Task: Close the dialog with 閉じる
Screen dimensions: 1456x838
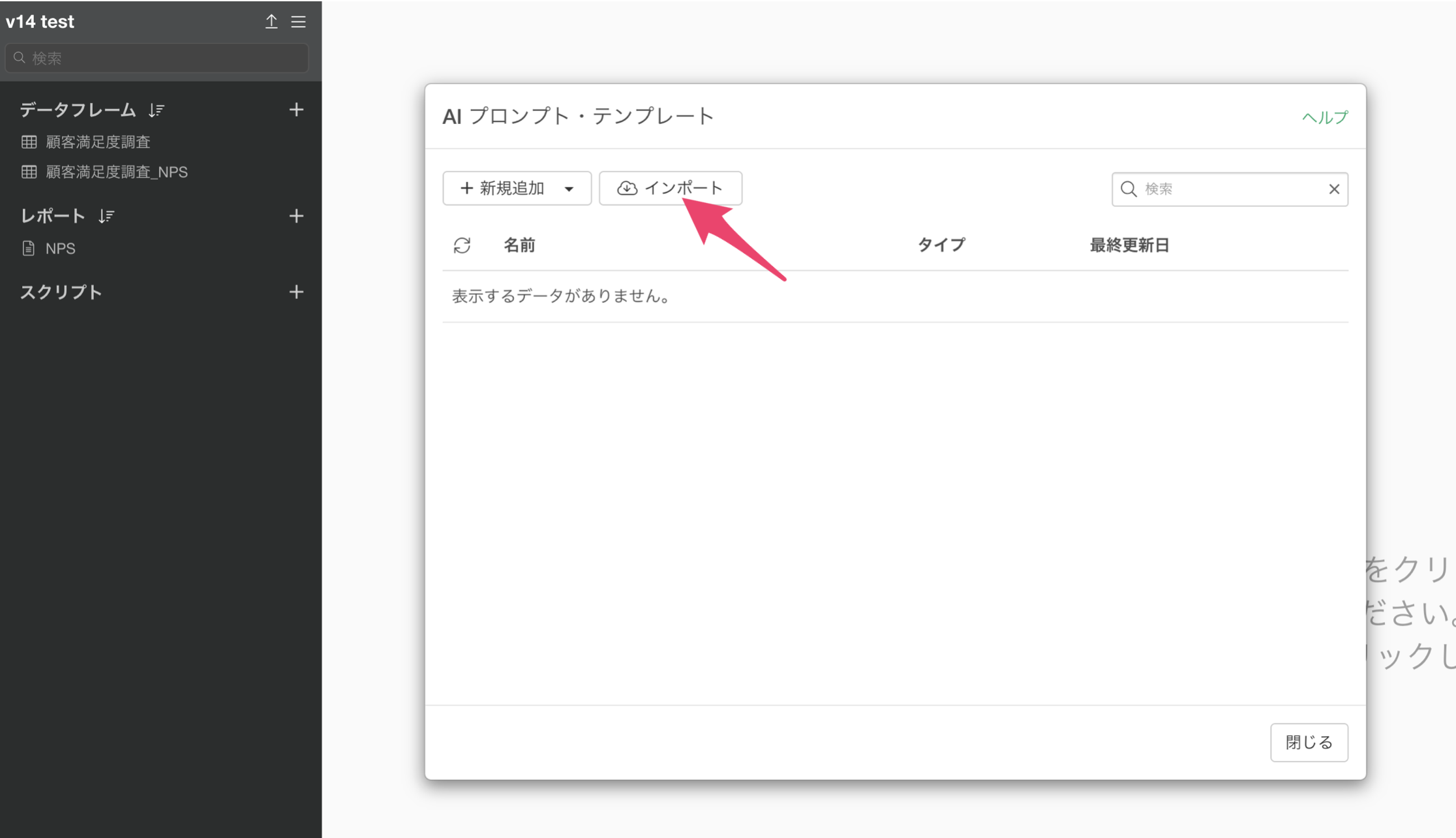Action: 1309,742
